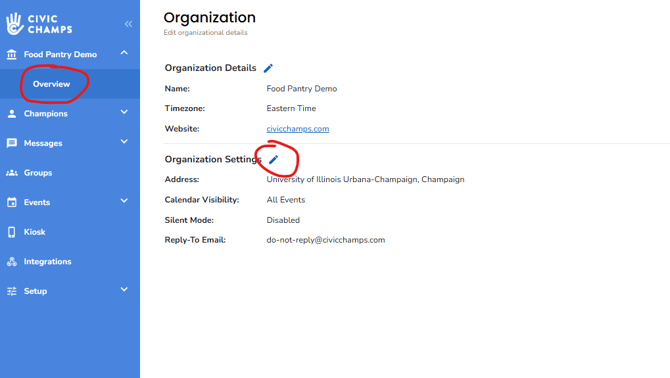Select the Setup menu label
This screenshot has height=378, width=670.
[x=35, y=291]
